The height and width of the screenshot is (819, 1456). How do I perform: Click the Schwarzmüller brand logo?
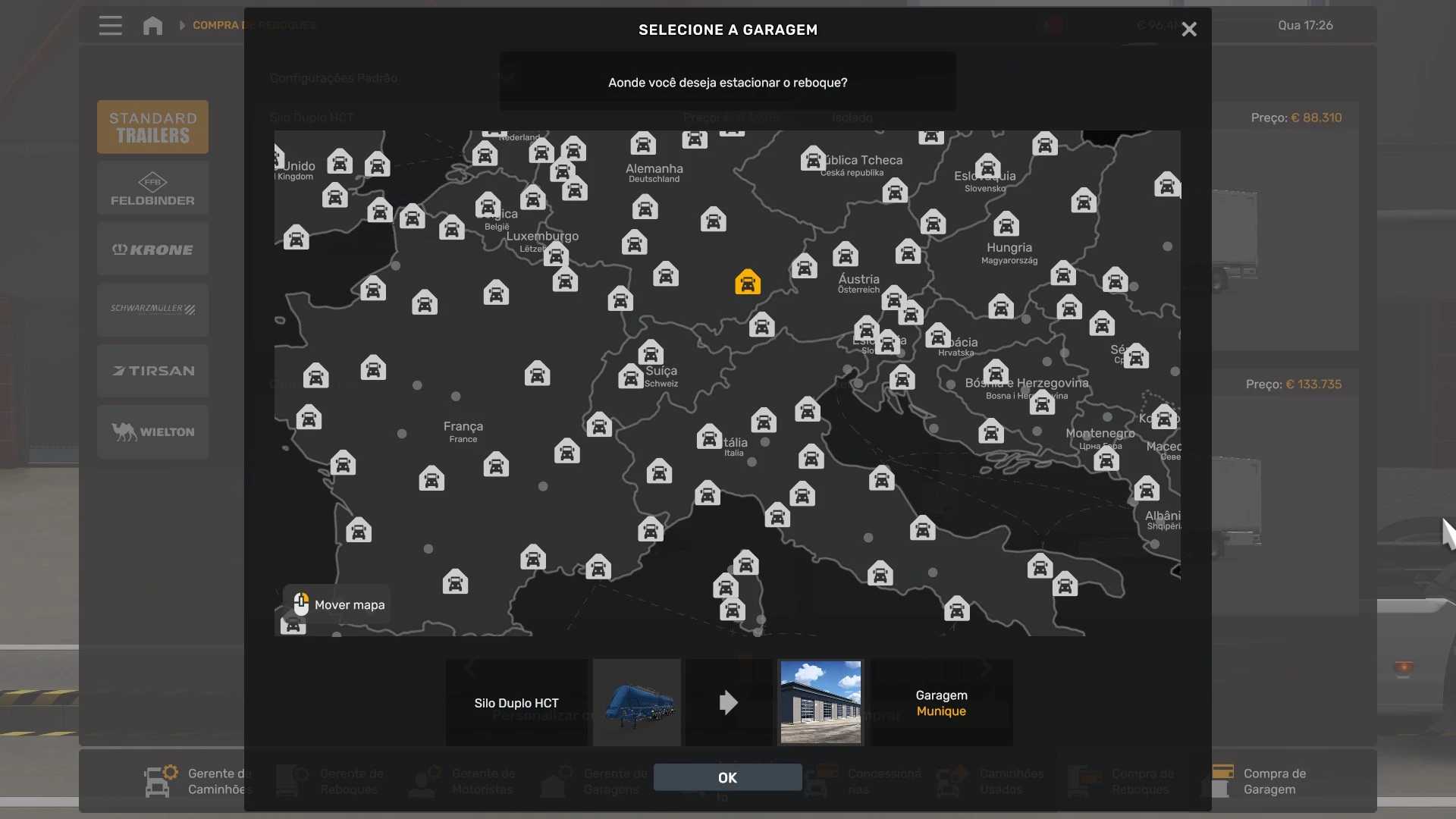click(152, 309)
